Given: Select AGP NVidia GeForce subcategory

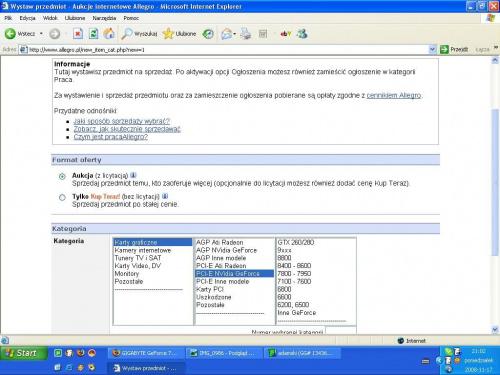Looking at the screenshot, I should click(234, 250).
